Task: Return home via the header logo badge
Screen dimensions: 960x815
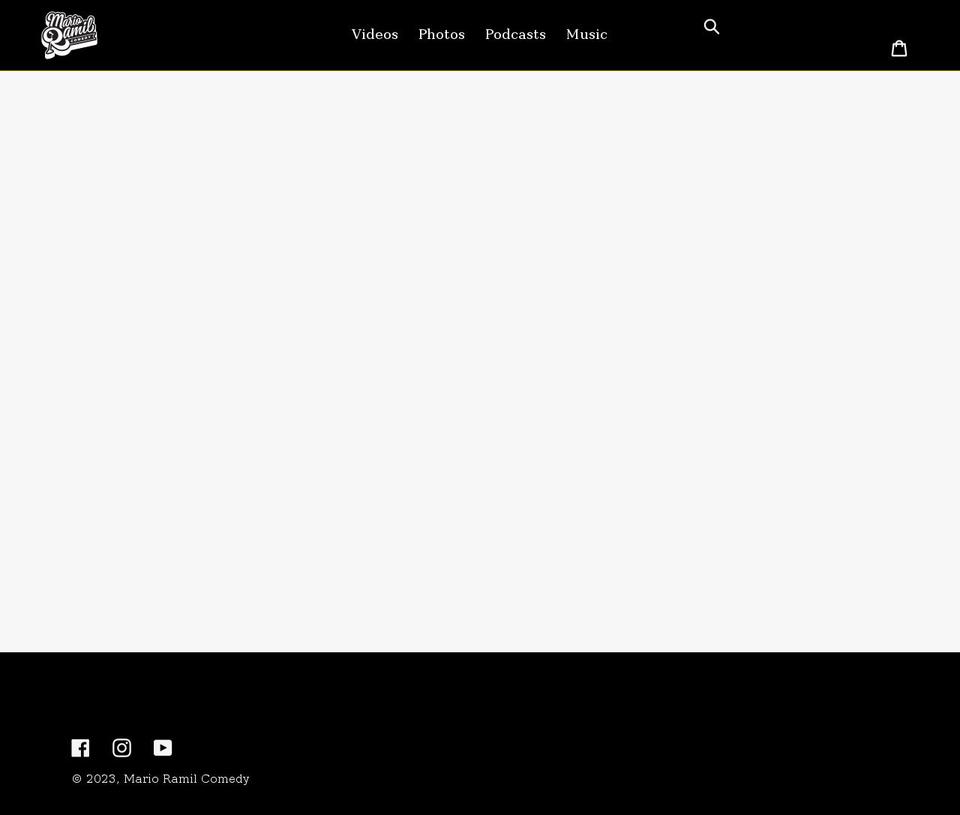Action: (x=69, y=34)
